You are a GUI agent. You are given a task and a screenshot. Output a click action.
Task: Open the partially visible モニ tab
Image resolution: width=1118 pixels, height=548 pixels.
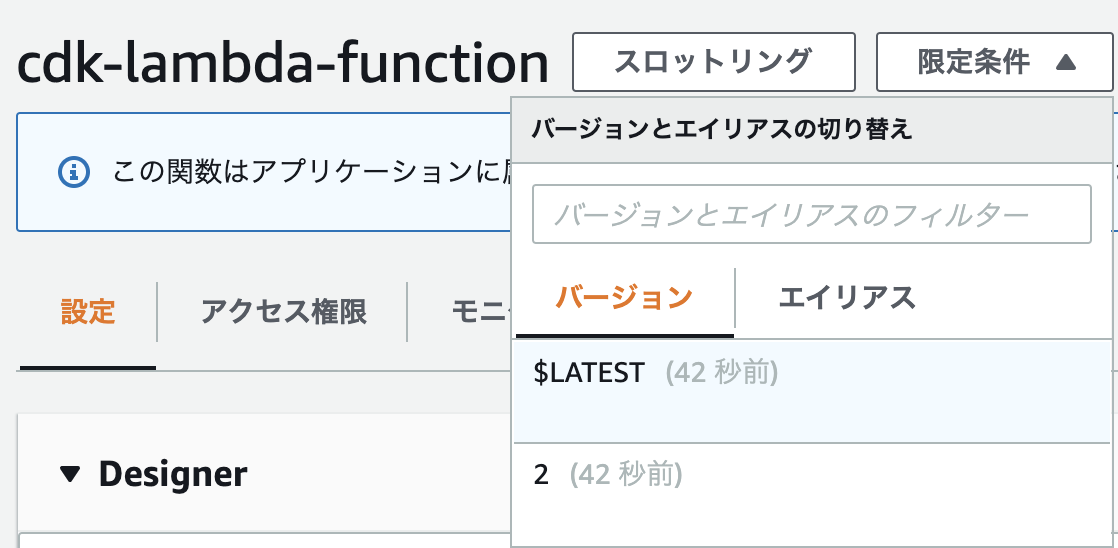click(481, 311)
